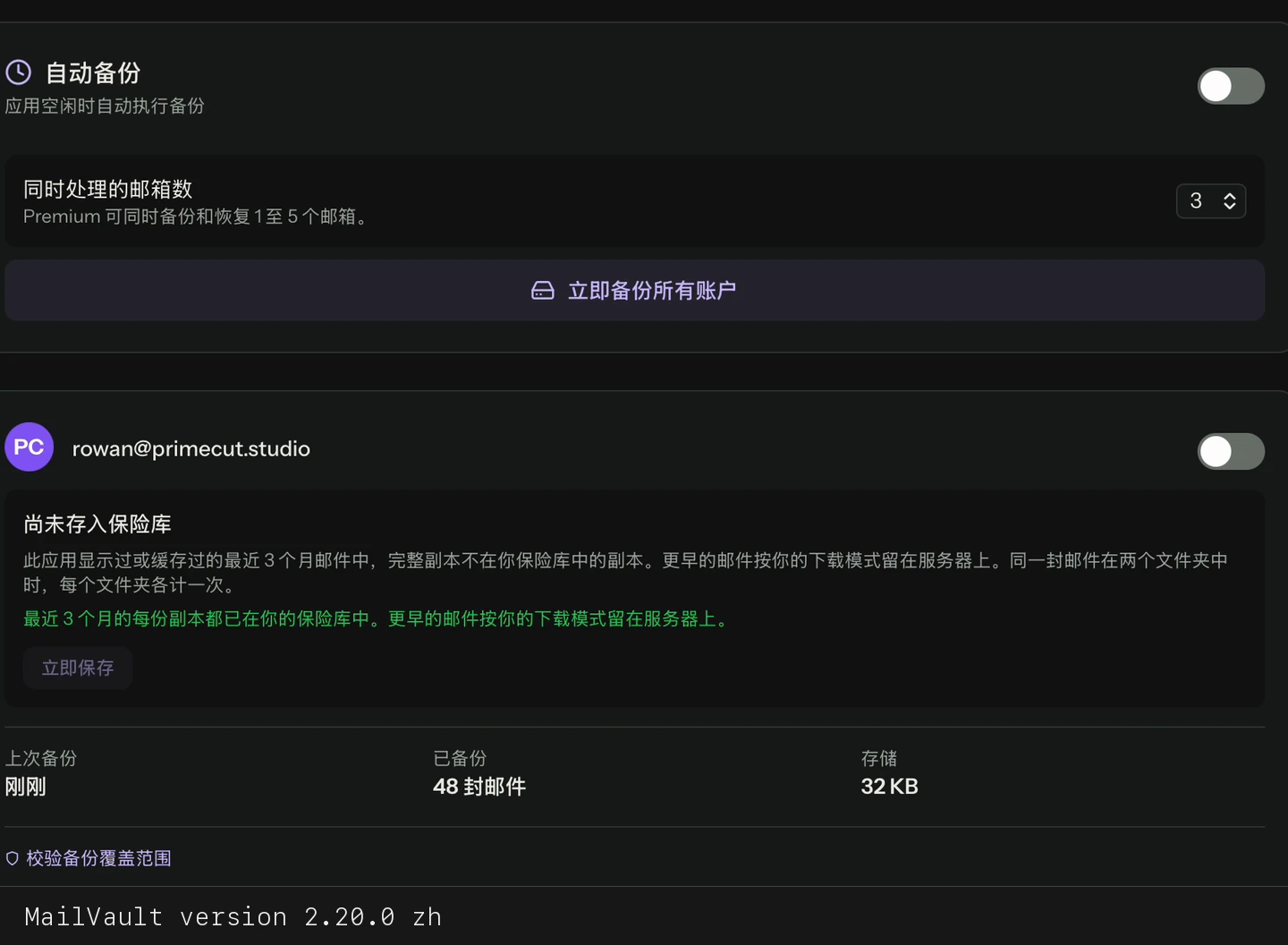1288x945 pixels.
Task: Enable the 自动备份 auto backup toggle
Action: tap(1231, 86)
